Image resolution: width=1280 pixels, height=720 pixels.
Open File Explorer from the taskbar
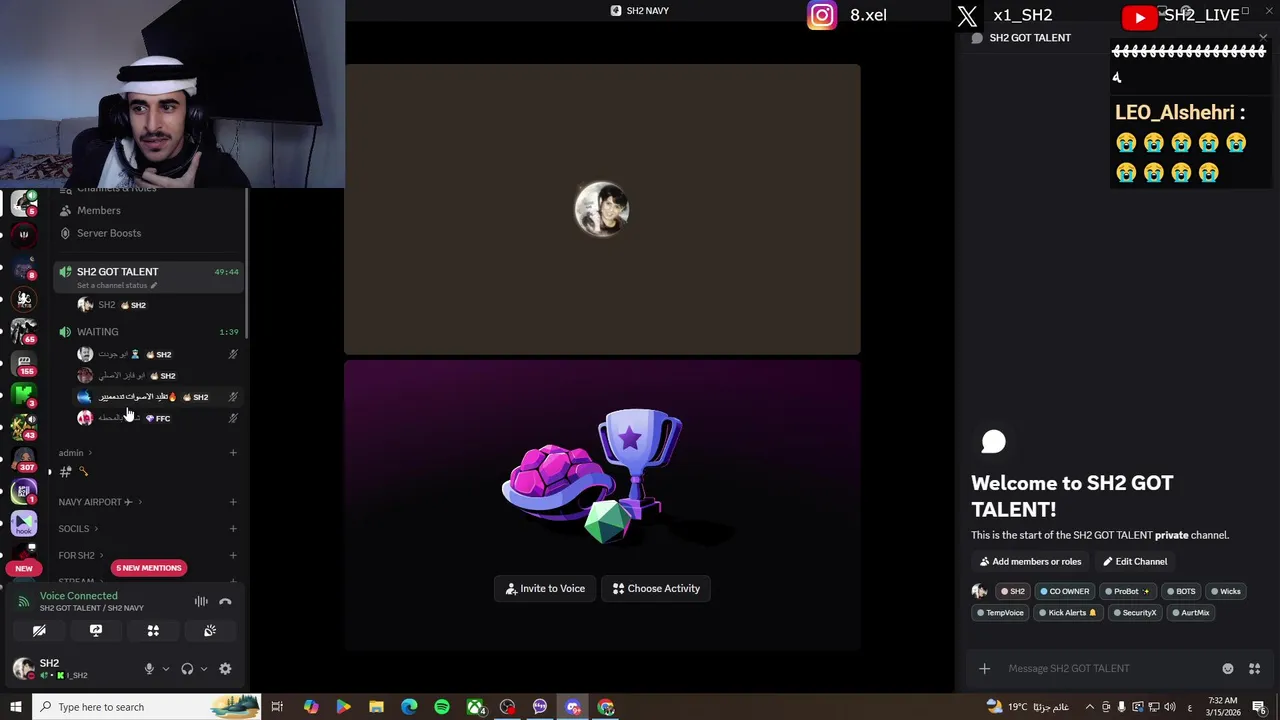tap(376, 707)
